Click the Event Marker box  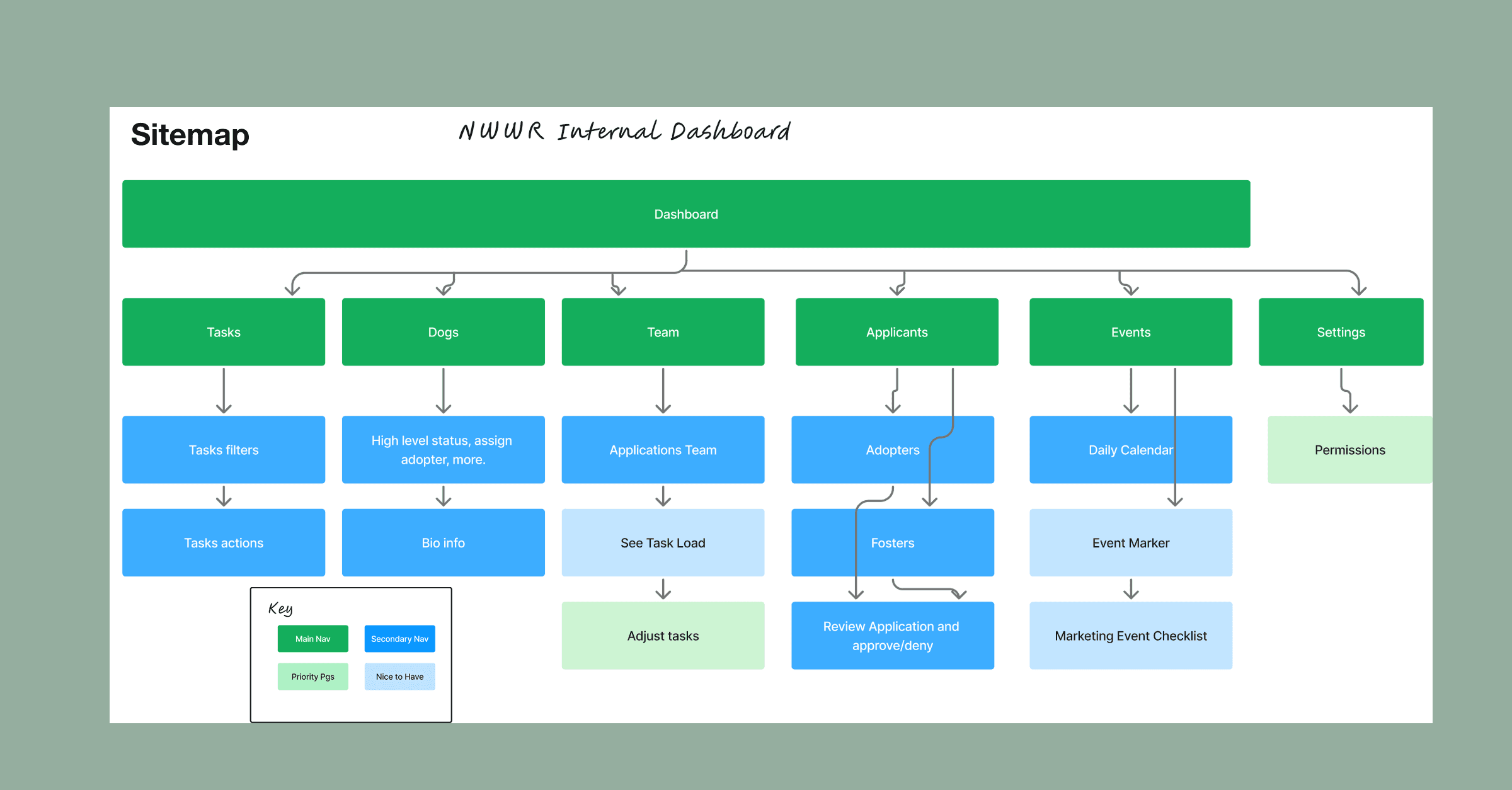pyautogui.click(x=1131, y=543)
